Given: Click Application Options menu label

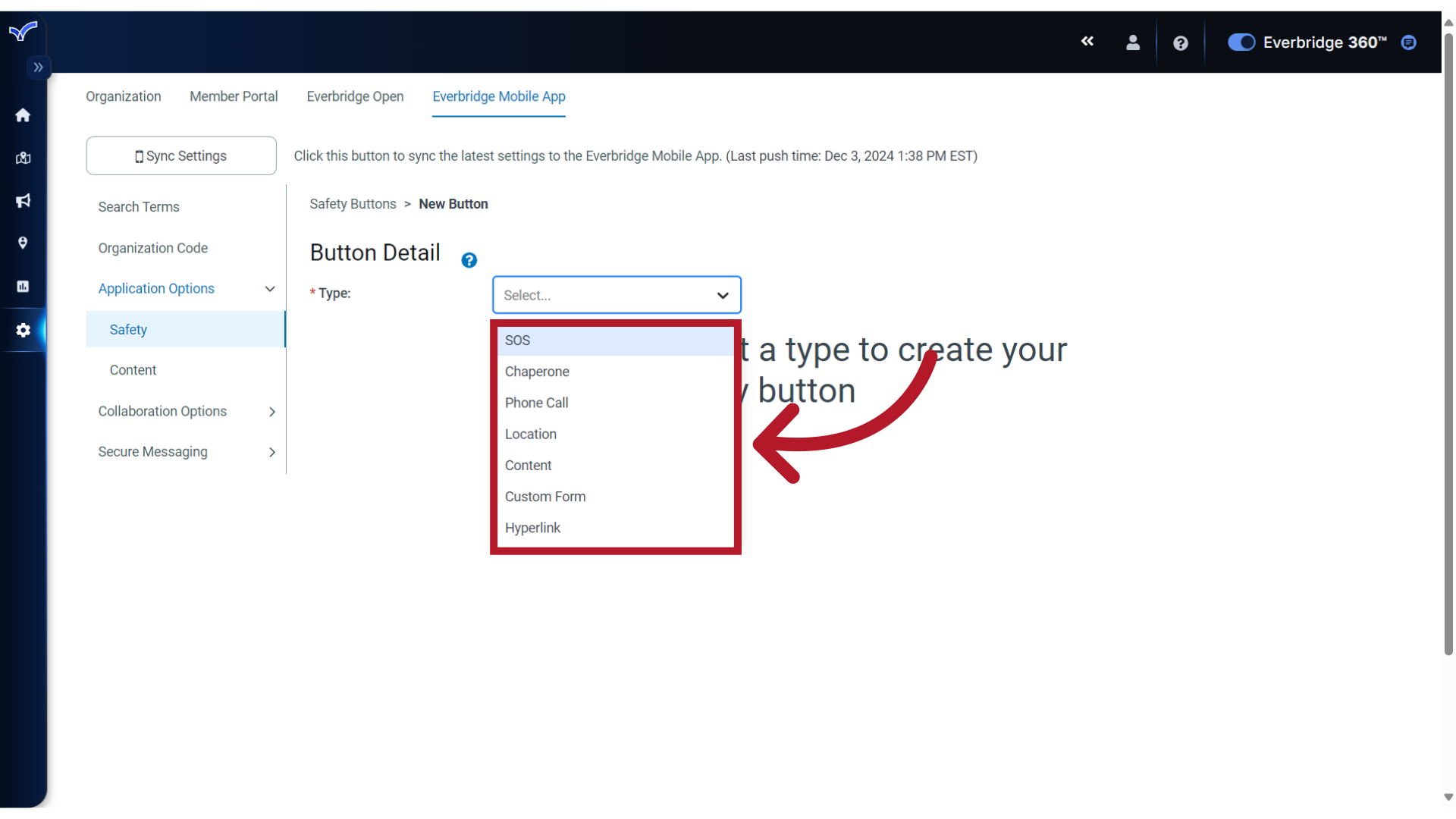Looking at the screenshot, I should [156, 288].
